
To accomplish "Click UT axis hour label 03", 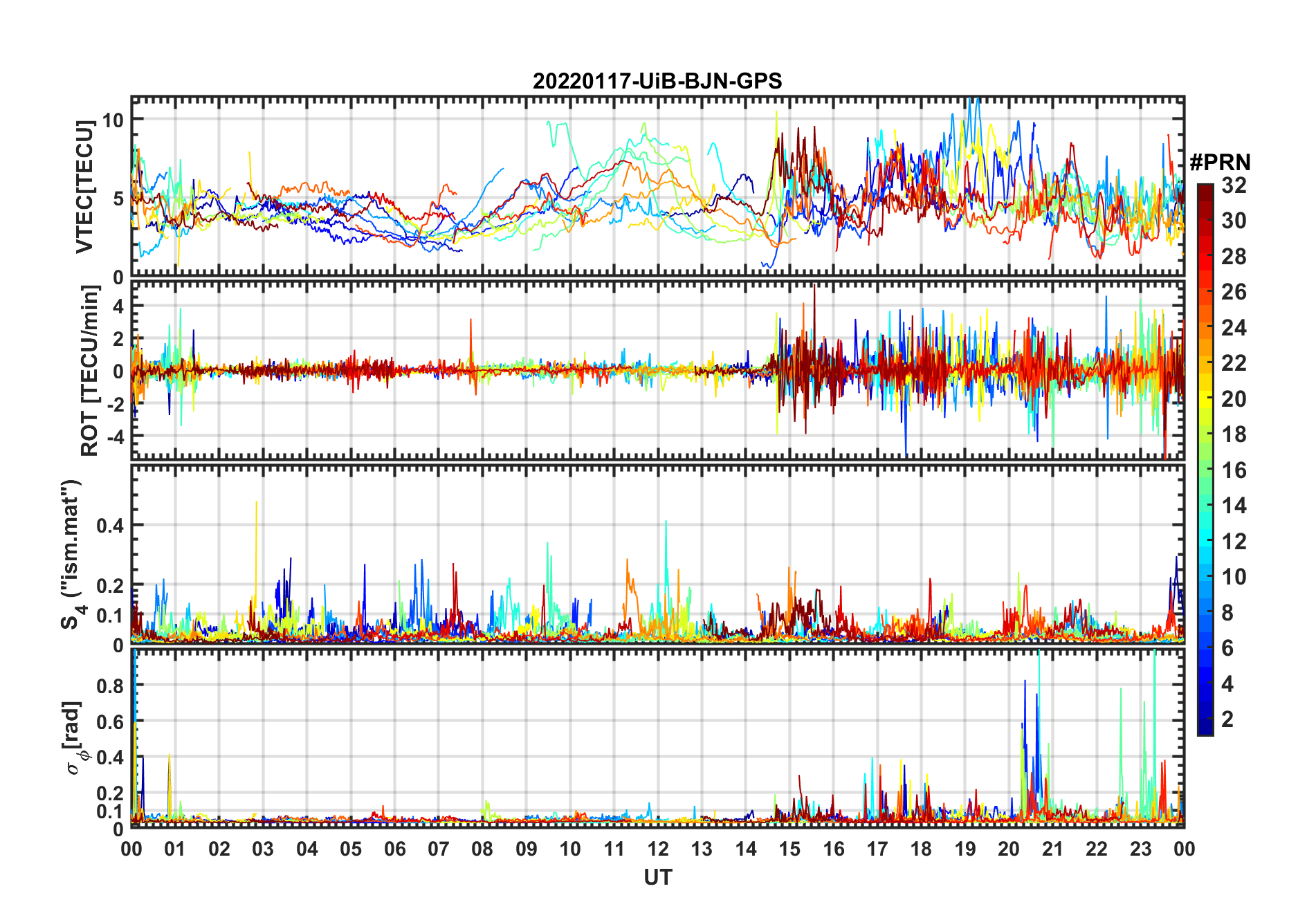I will pos(263,849).
